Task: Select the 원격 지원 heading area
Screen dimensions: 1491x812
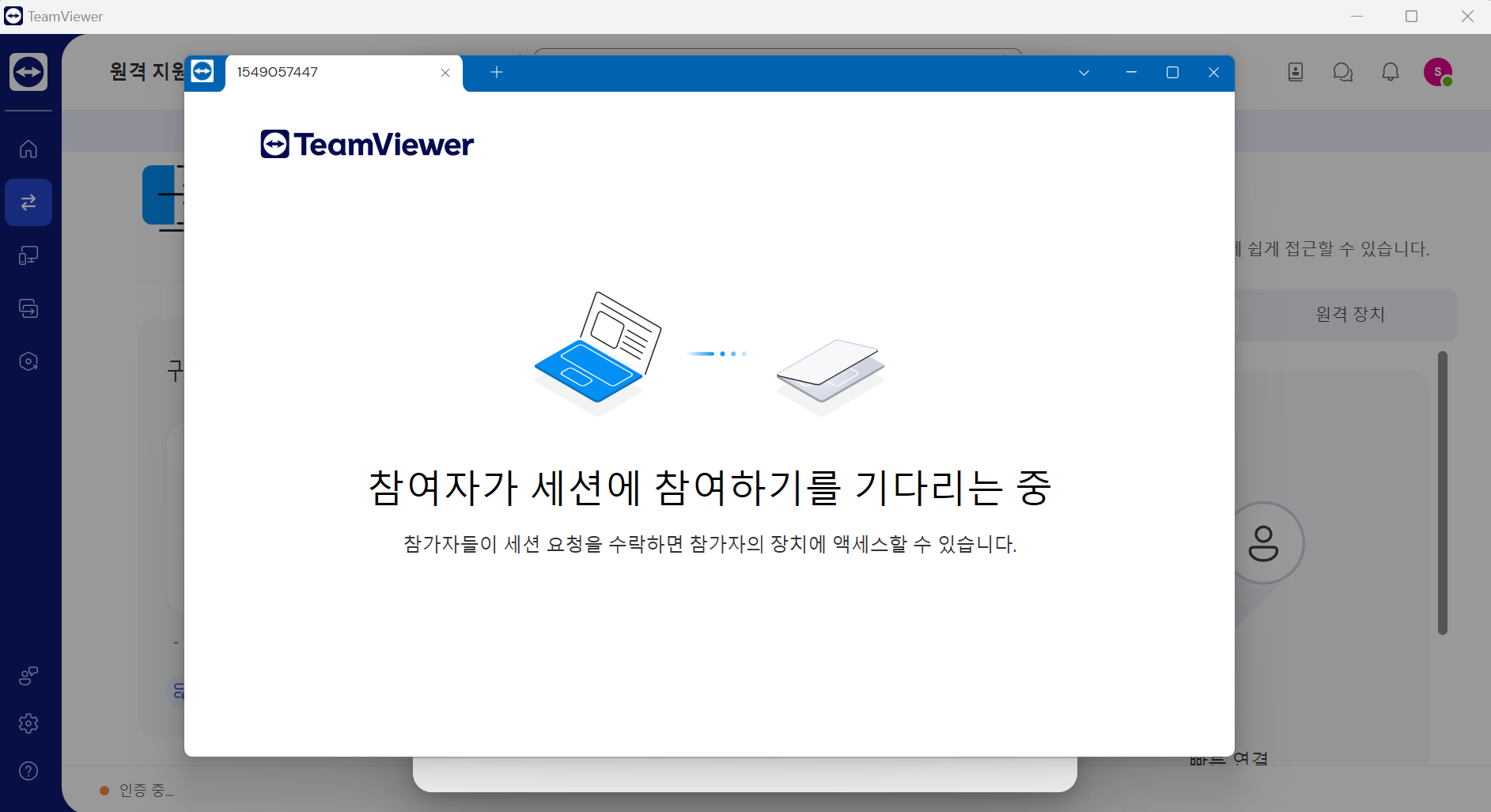Action: click(146, 72)
